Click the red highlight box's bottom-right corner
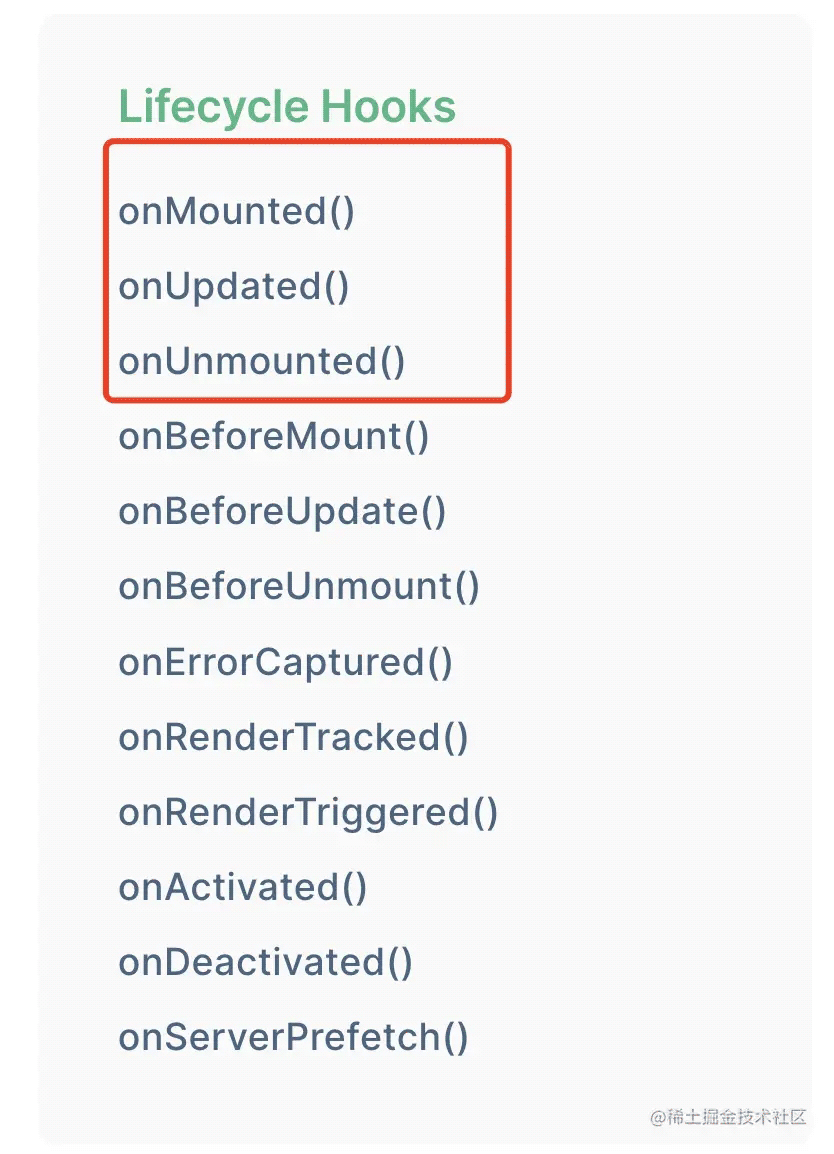 (x=508, y=398)
